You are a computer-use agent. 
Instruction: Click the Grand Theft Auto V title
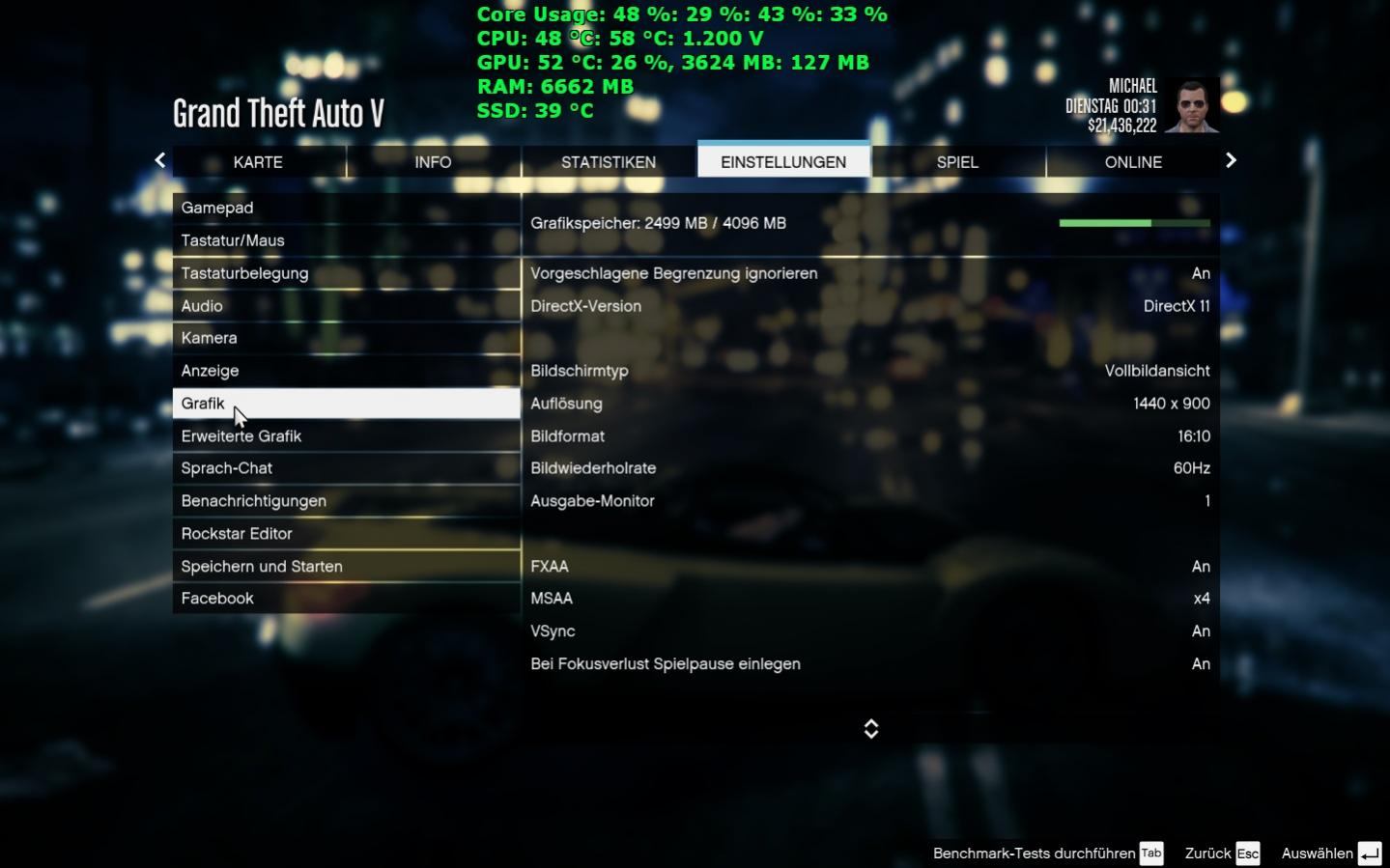(278, 114)
